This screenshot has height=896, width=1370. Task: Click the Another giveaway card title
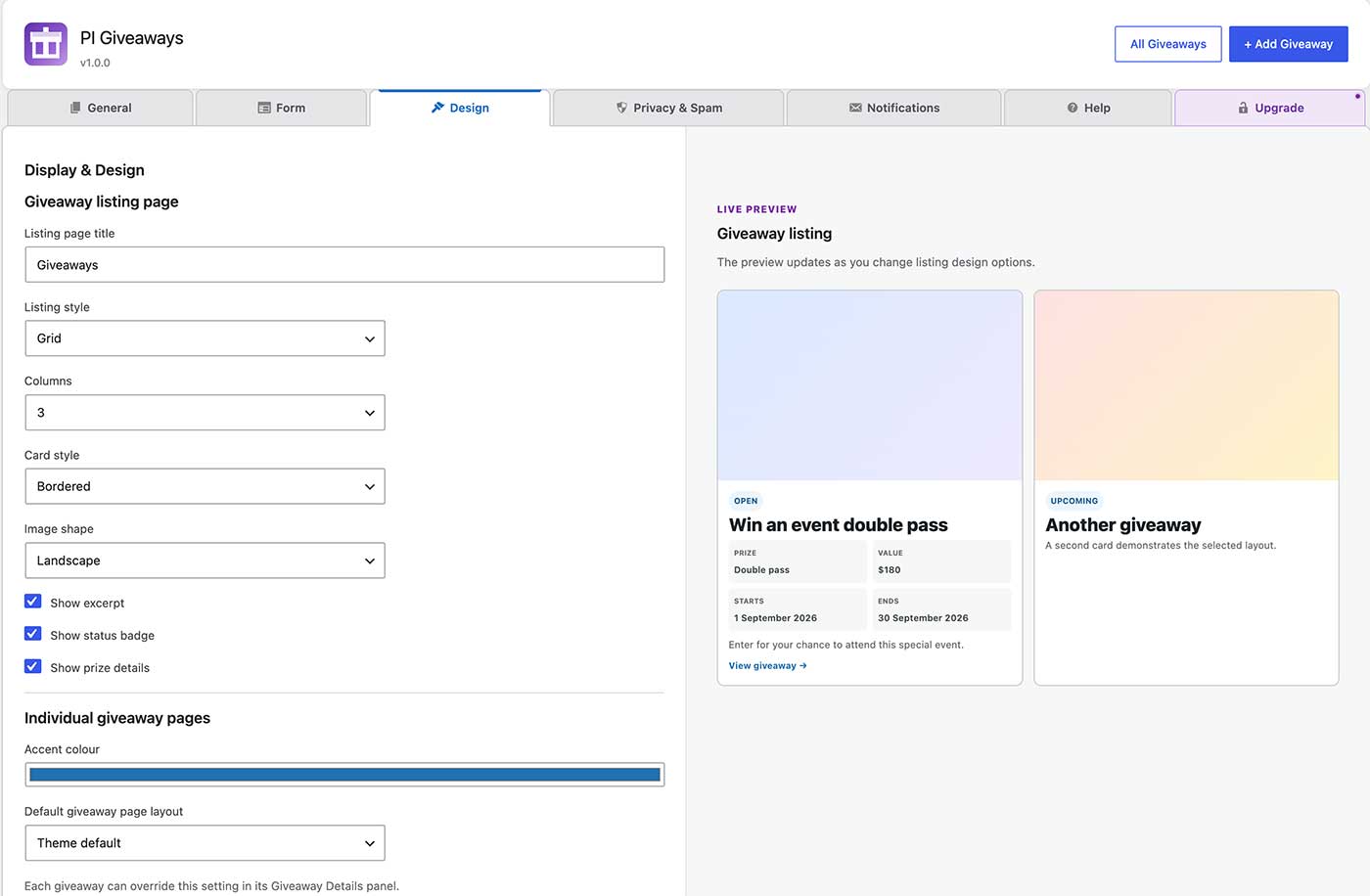tap(1123, 525)
